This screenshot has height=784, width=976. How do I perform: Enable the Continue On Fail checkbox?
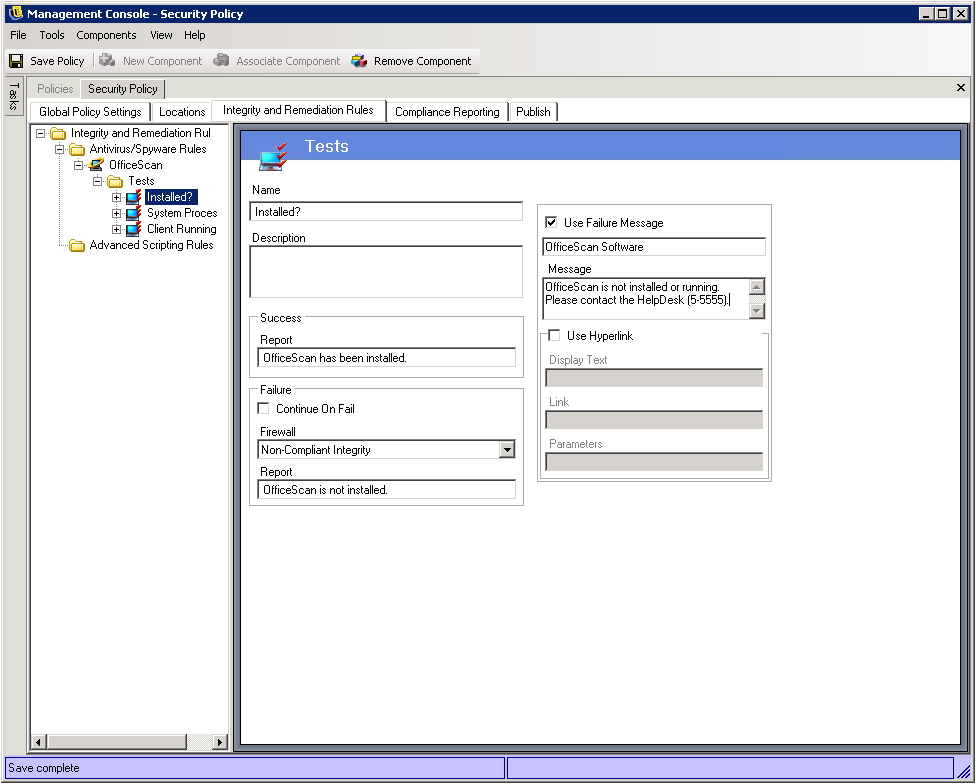(x=263, y=408)
